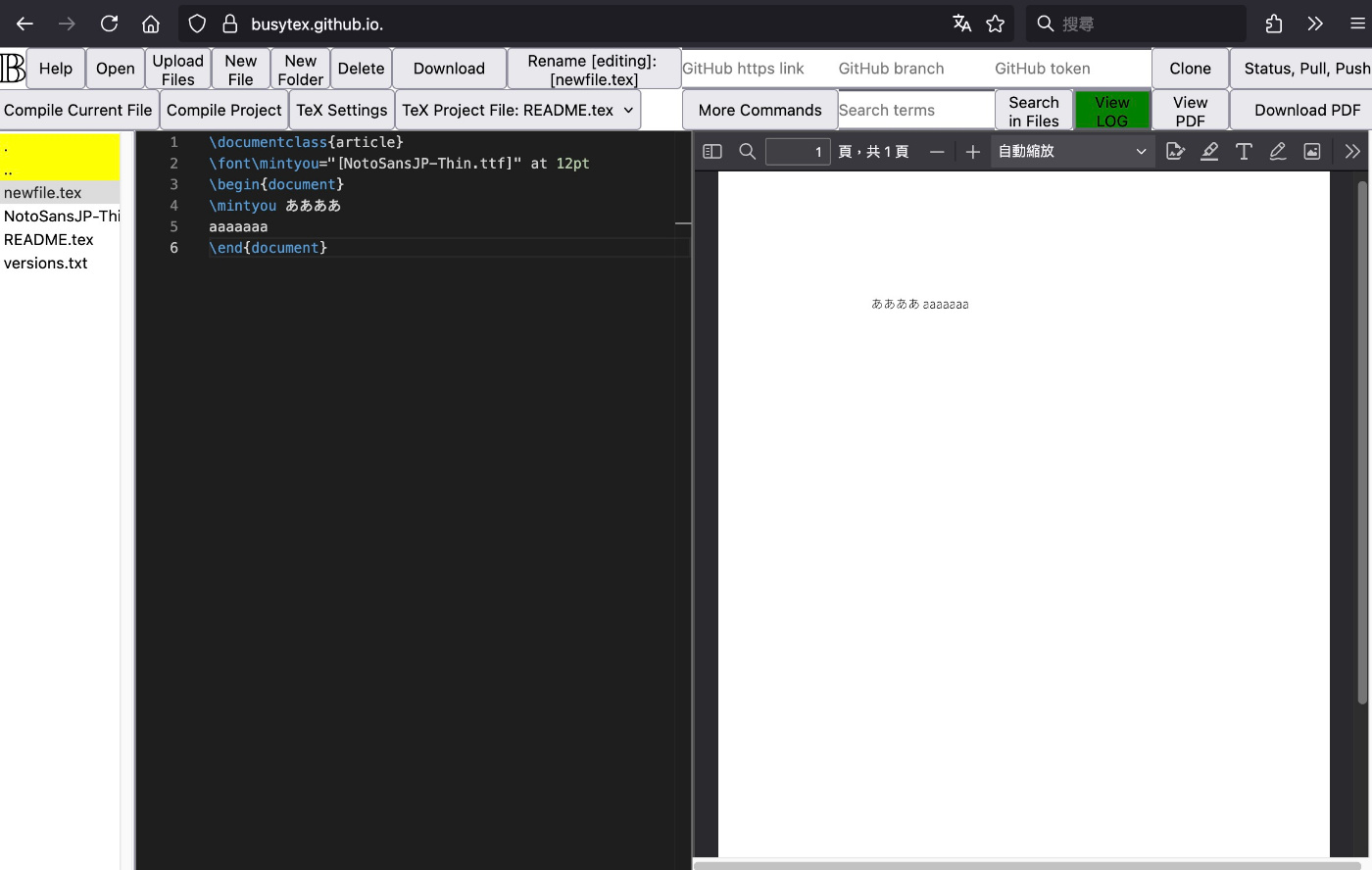Screen dimensions: 1372x870
Task: Select versions.txt in file list
Action: tap(60, 263)
